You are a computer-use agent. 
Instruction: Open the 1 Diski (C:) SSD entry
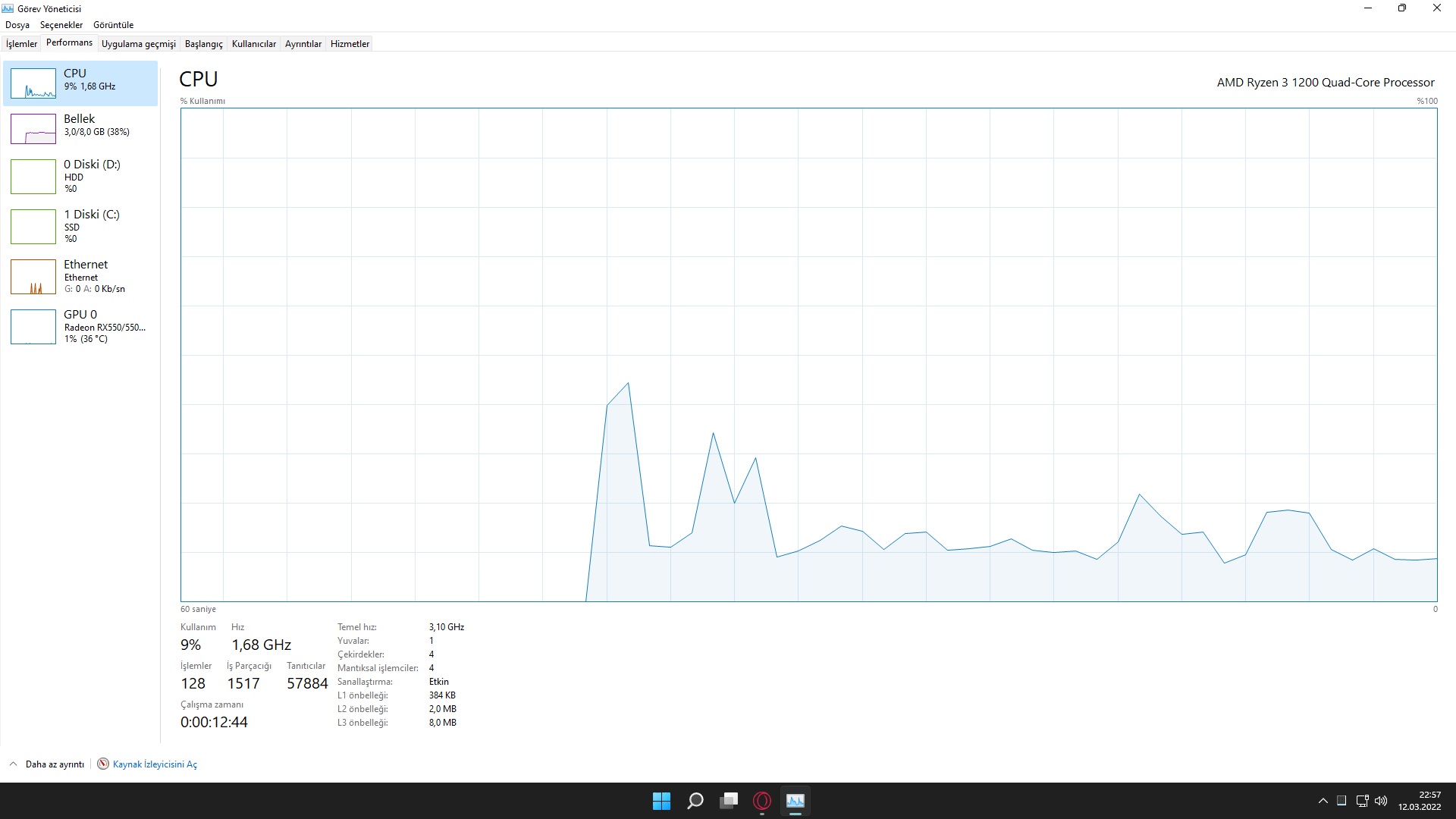(80, 226)
